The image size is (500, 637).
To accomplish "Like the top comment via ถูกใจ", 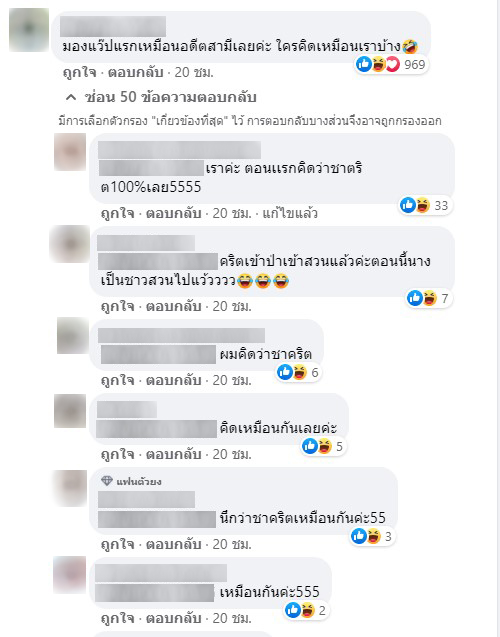I will click(x=79, y=72).
